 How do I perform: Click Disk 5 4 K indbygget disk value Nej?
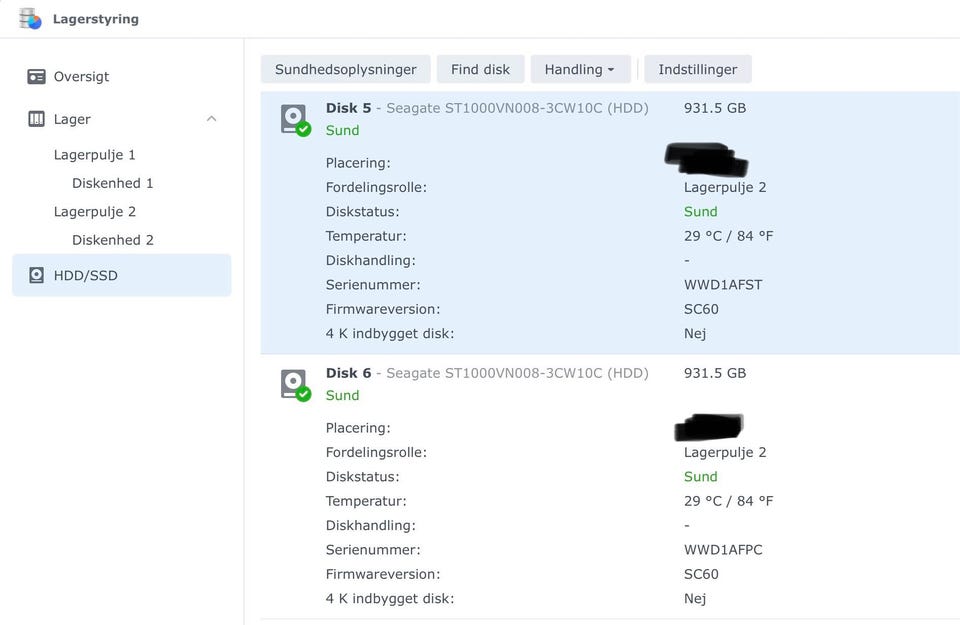[x=695, y=334]
